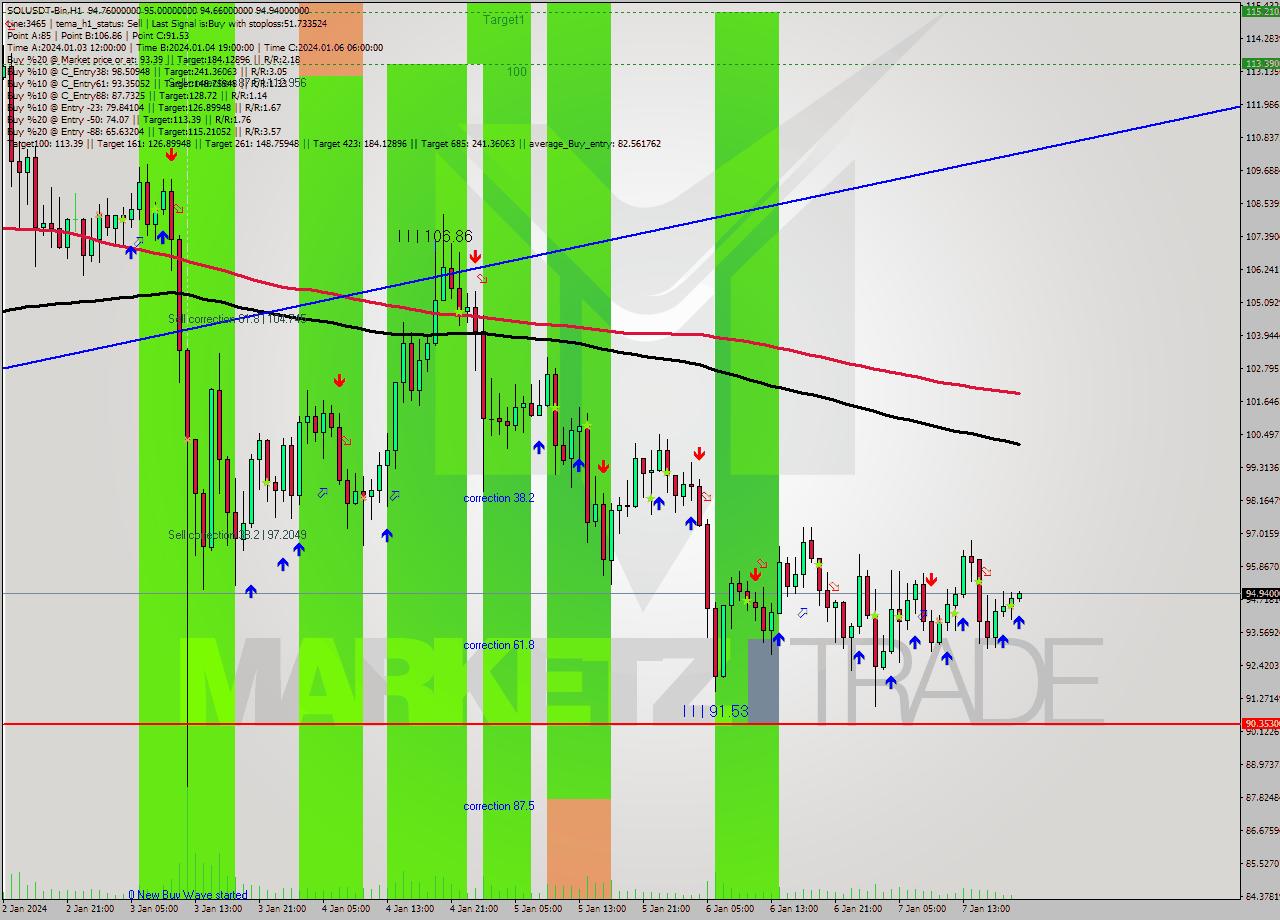Click the 'correction 38.2' label

(498, 498)
